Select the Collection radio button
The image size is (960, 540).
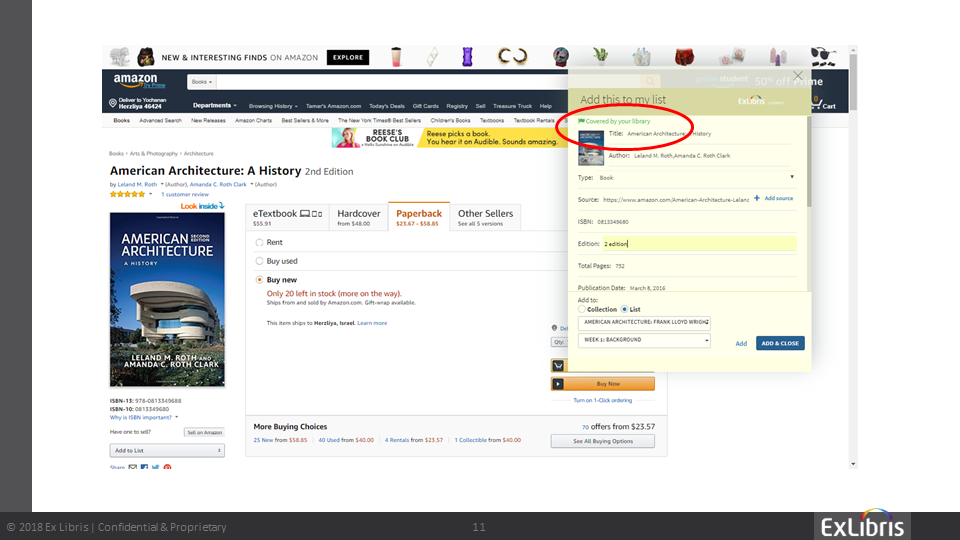click(582, 309)
